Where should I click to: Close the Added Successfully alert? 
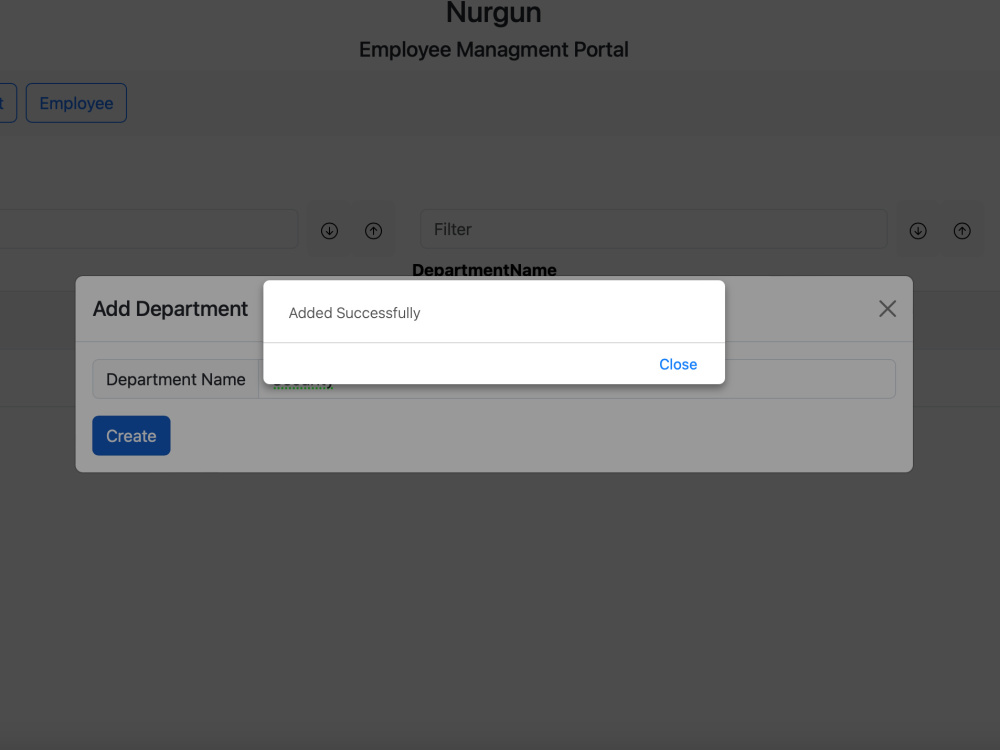point(678,364)
